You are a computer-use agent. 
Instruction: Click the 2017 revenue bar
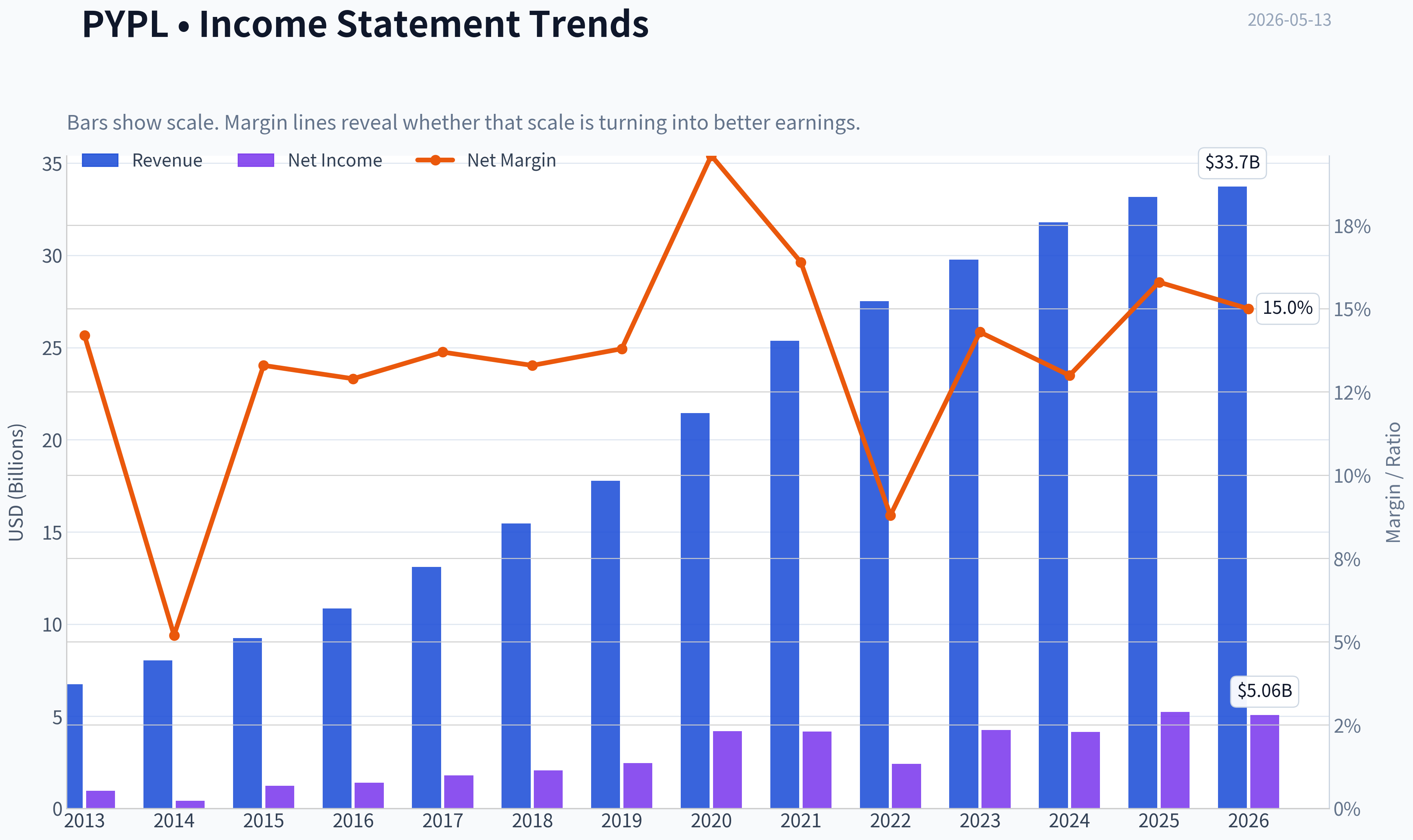point(426,687)
